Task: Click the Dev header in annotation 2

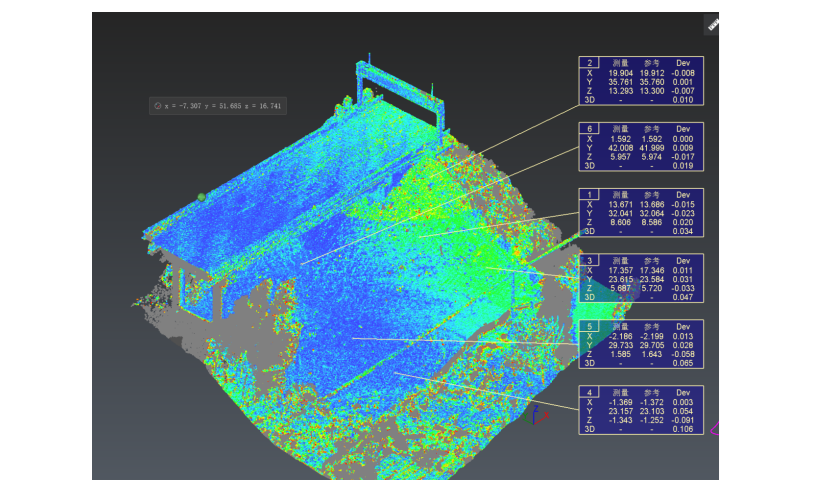Action: (x=683, y=62)
